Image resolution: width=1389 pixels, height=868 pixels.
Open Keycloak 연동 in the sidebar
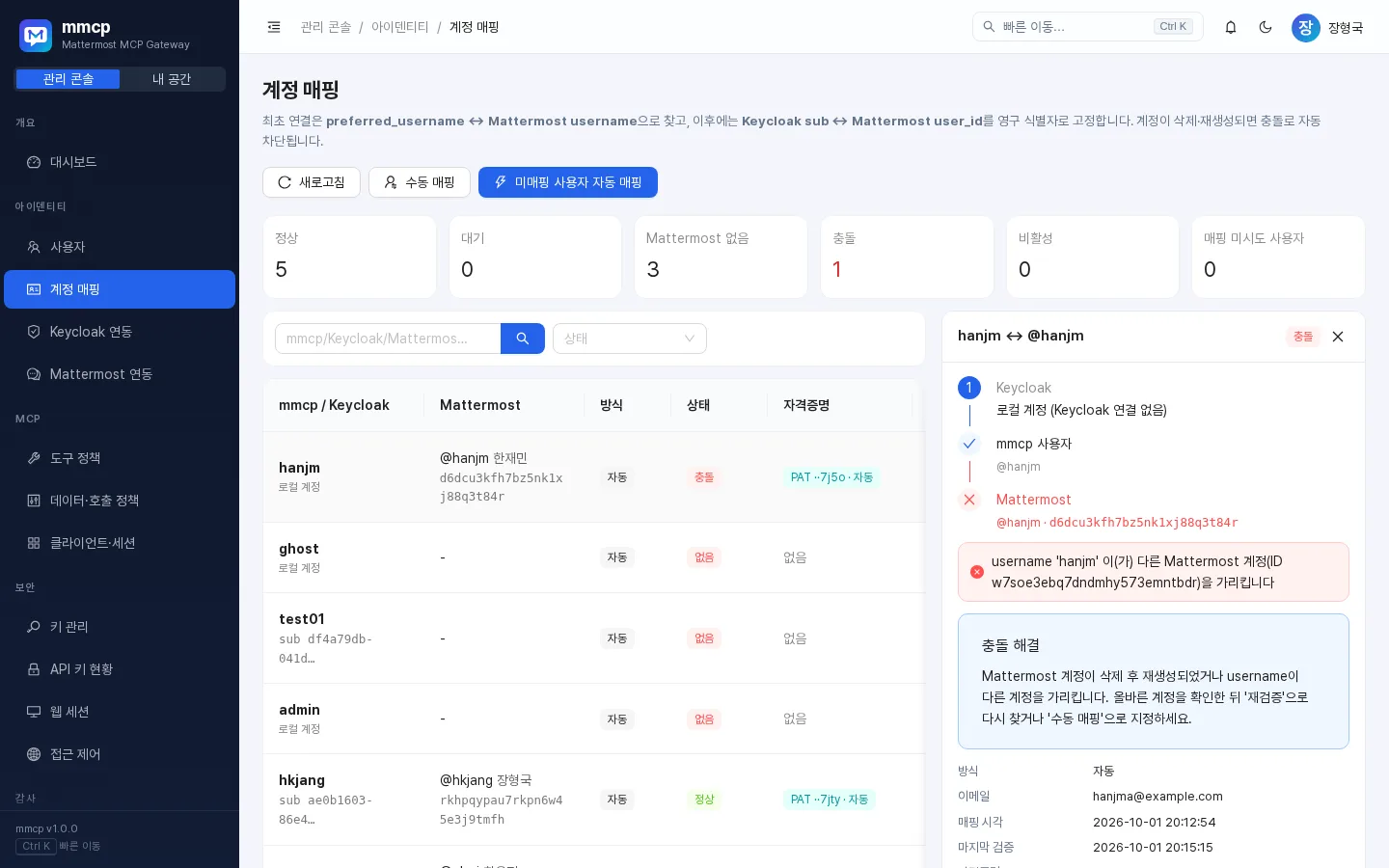point(120,332)
